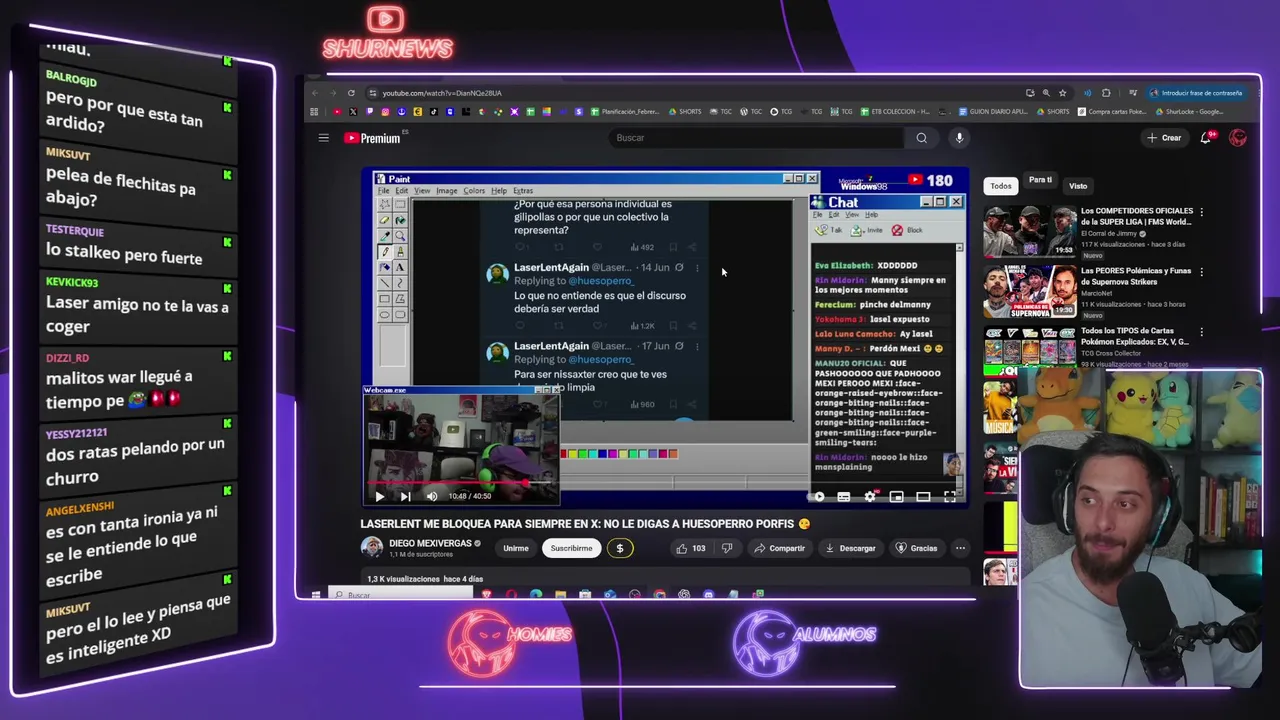The height and width of the screenshot is (720, 1280).
Task: Open the Compra cartas Poke bookmark
Action: click(x=1113, y=112)
